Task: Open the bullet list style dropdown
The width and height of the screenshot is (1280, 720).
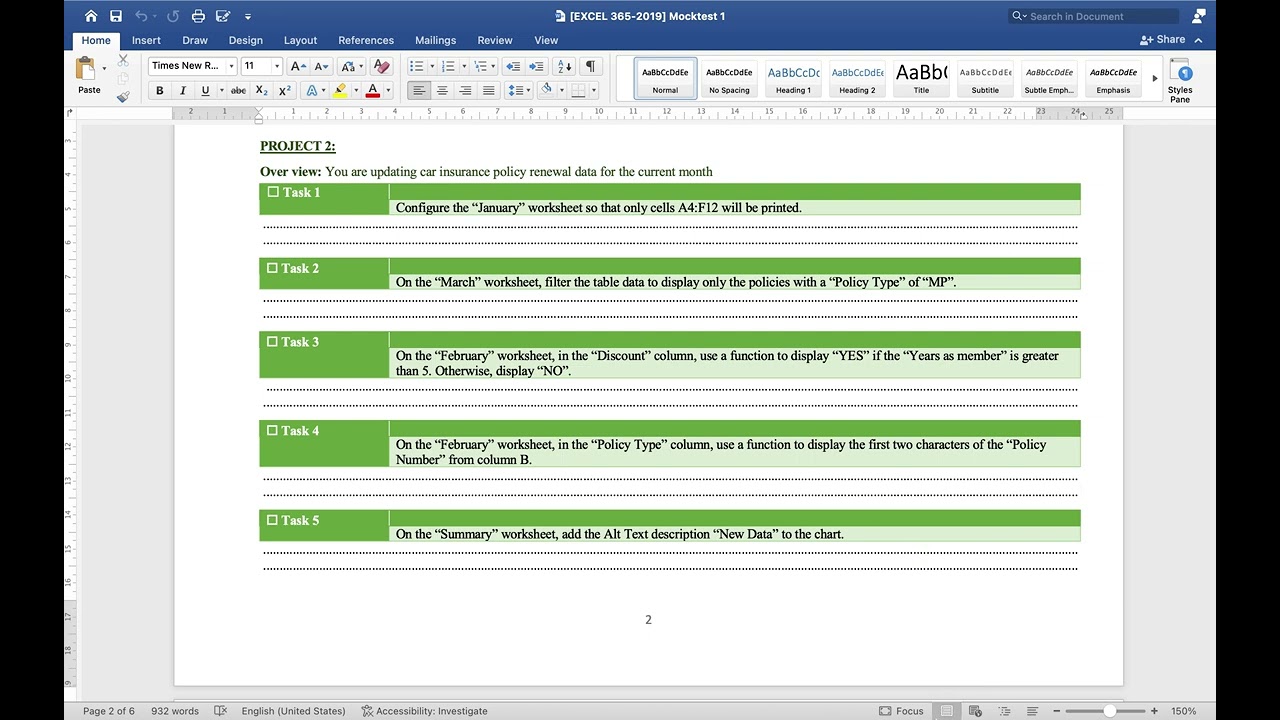Action: [x=432, y=66]
